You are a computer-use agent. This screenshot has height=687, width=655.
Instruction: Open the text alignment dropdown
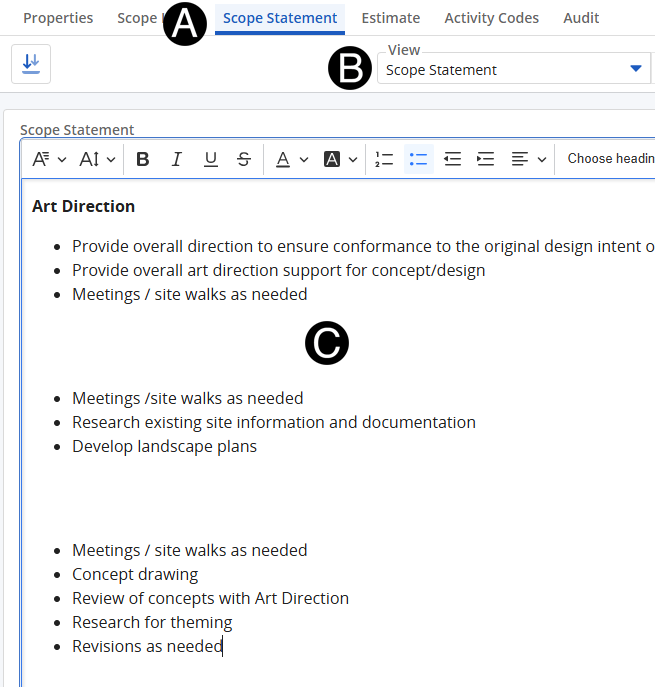(528, 159)
